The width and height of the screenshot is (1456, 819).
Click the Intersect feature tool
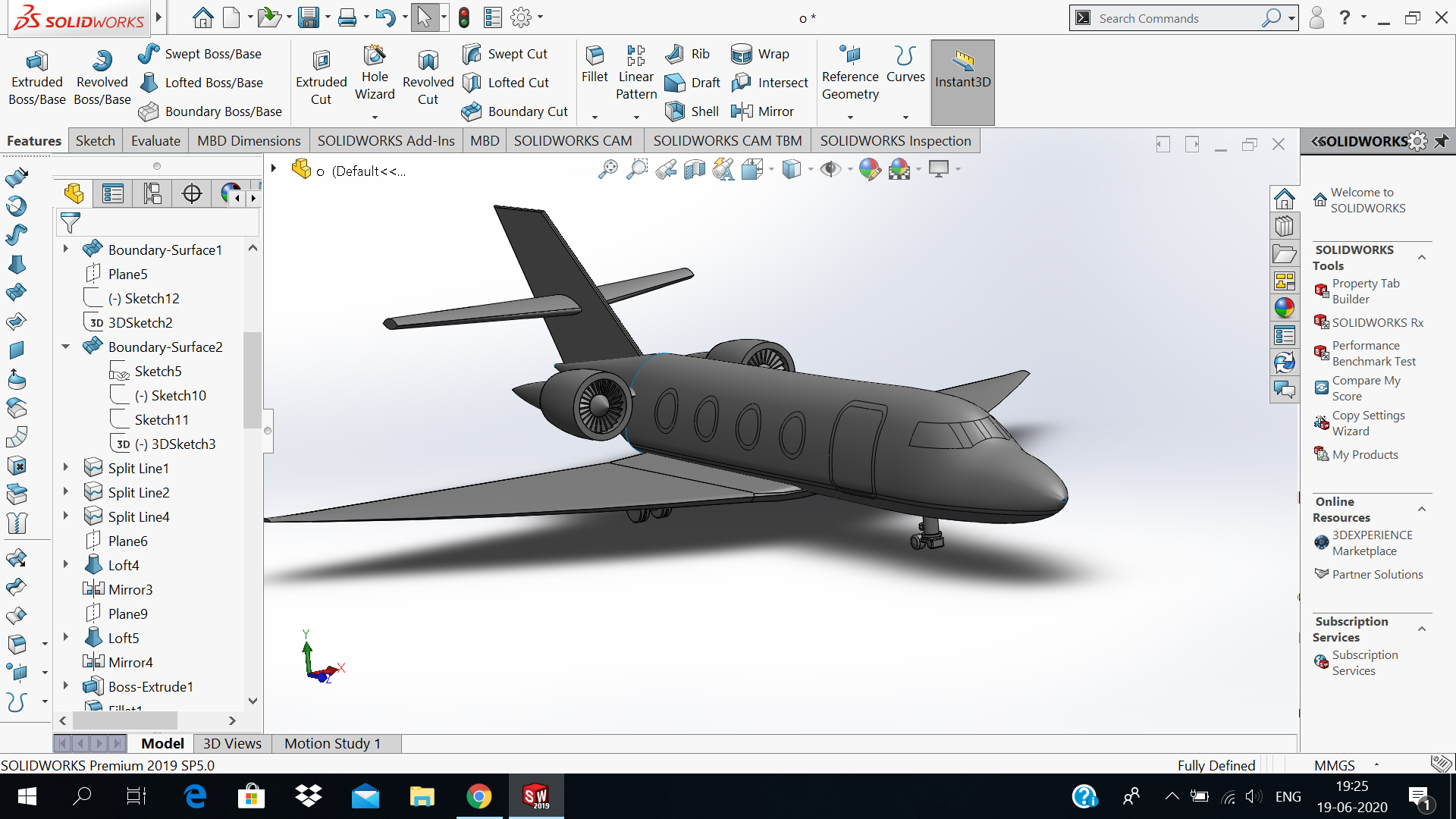tap(770, 83)
